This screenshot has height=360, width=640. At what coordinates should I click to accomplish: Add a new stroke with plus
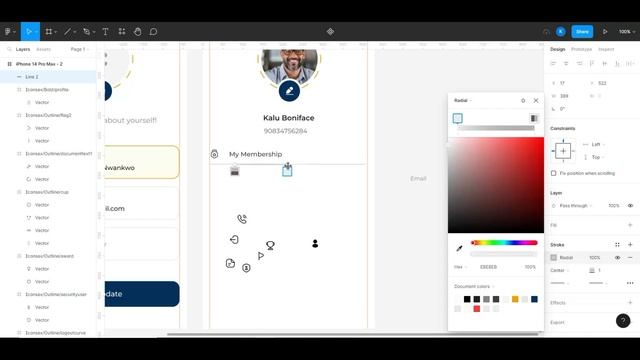point(630,244)
